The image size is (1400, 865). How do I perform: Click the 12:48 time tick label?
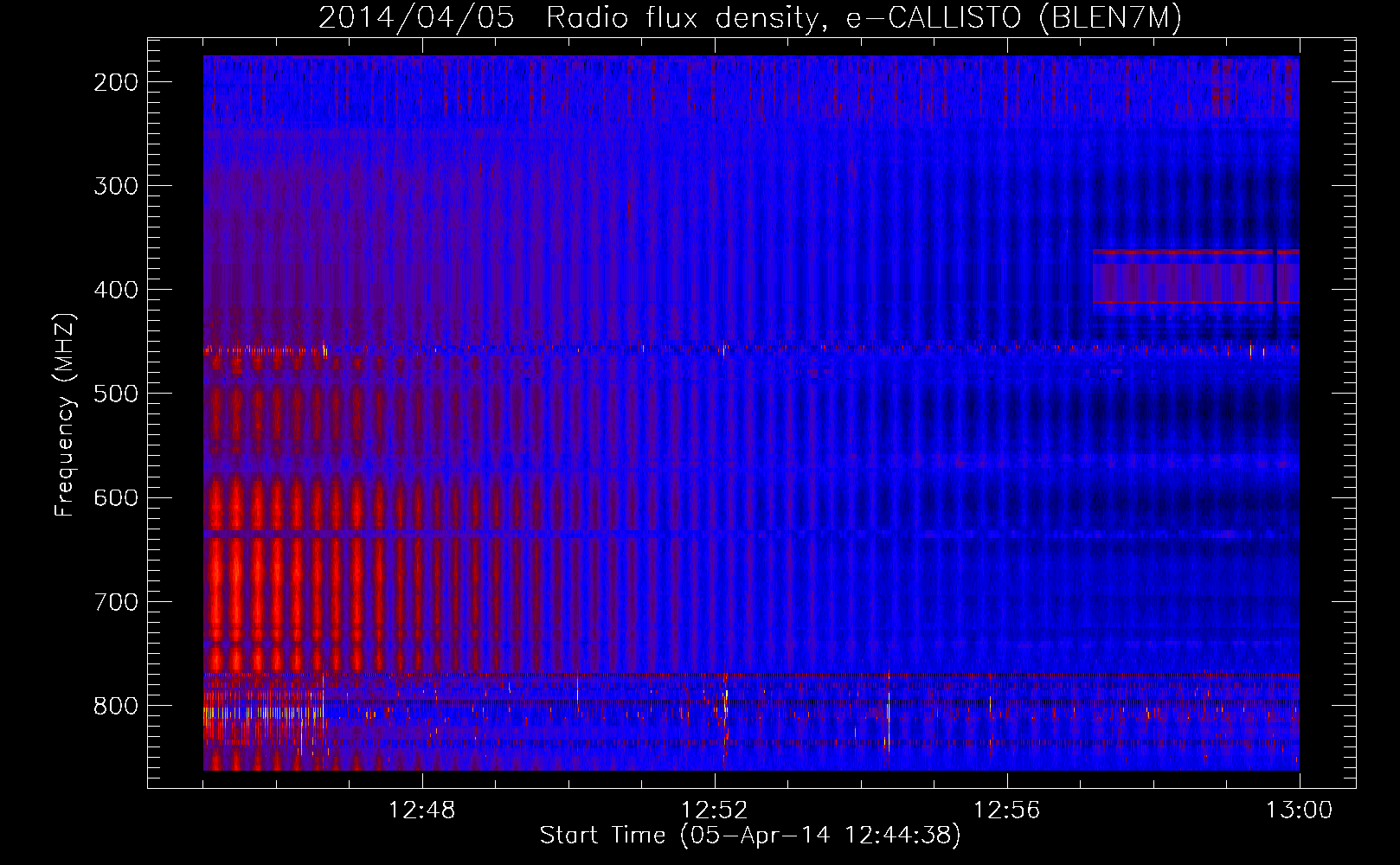tap(422, 811)
